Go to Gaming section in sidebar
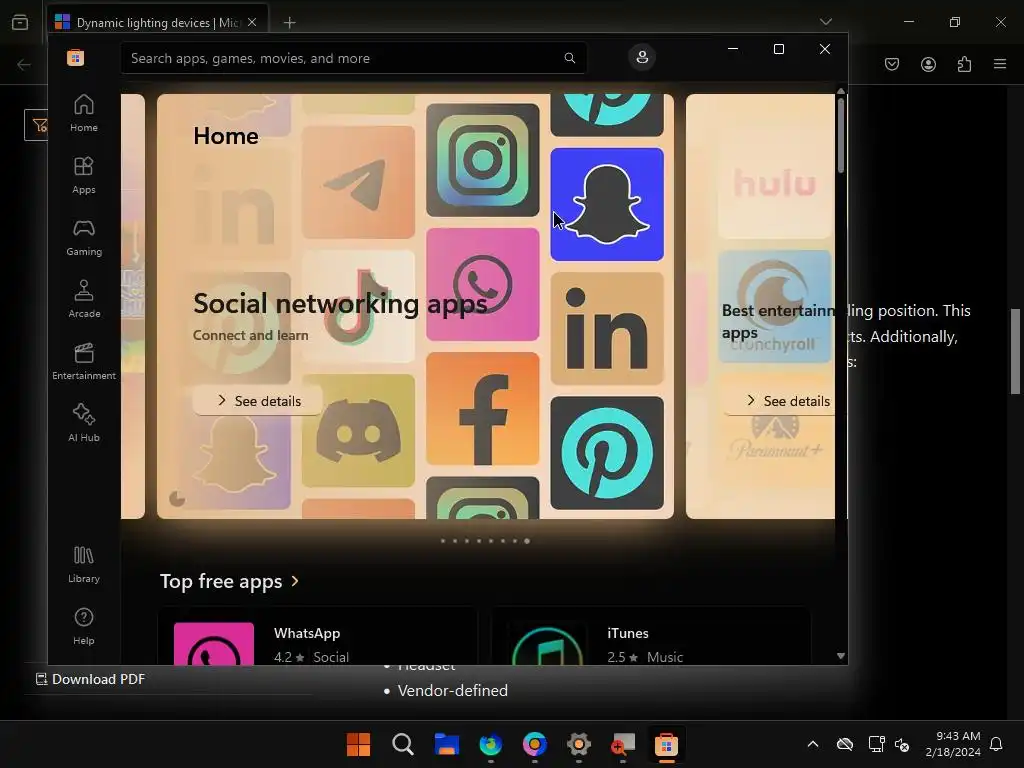This screenshot has height=768, width=1024. (84, 238)
